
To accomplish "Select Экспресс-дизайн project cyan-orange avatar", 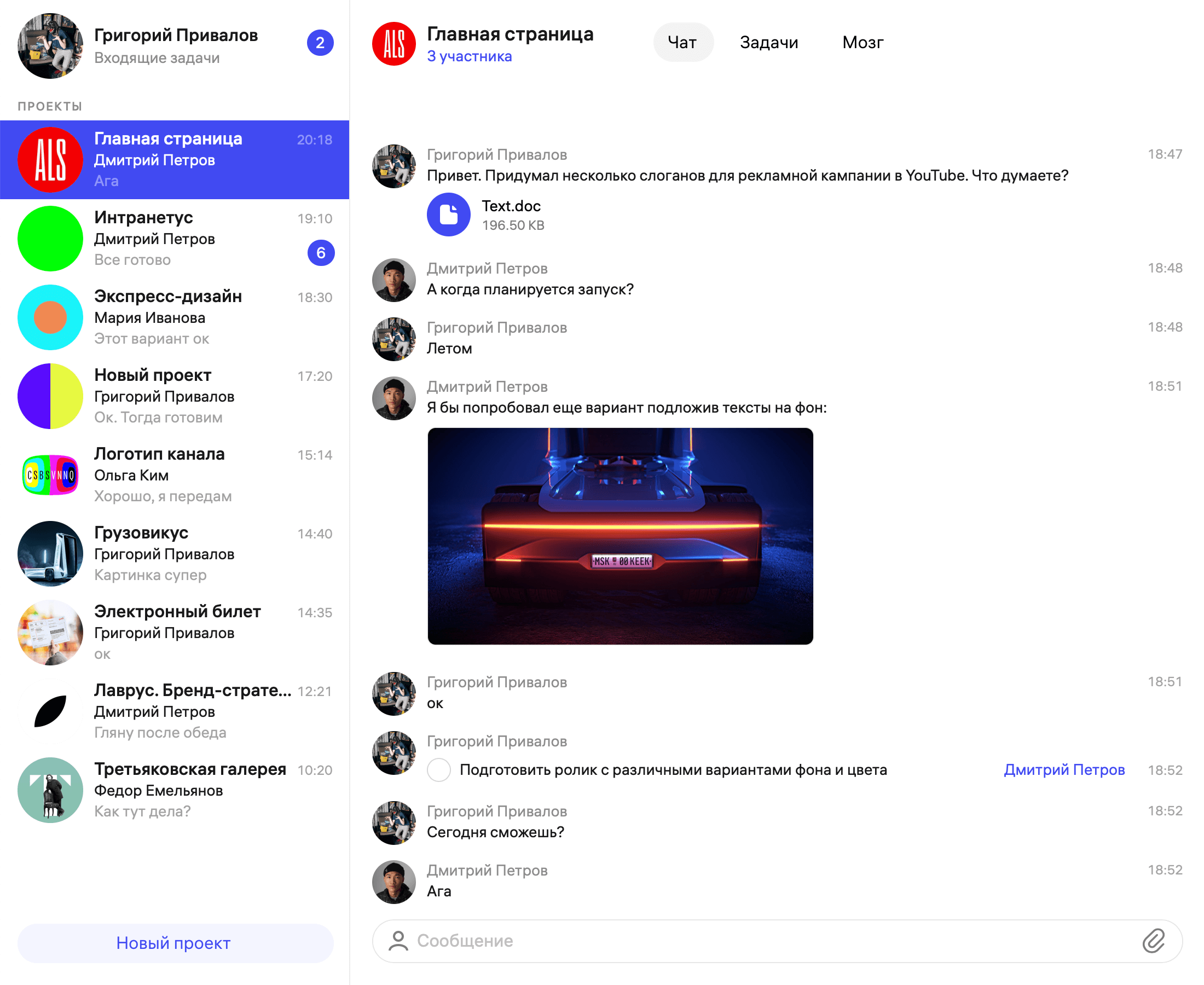I will pyautogui.click(x=50, y=318).
